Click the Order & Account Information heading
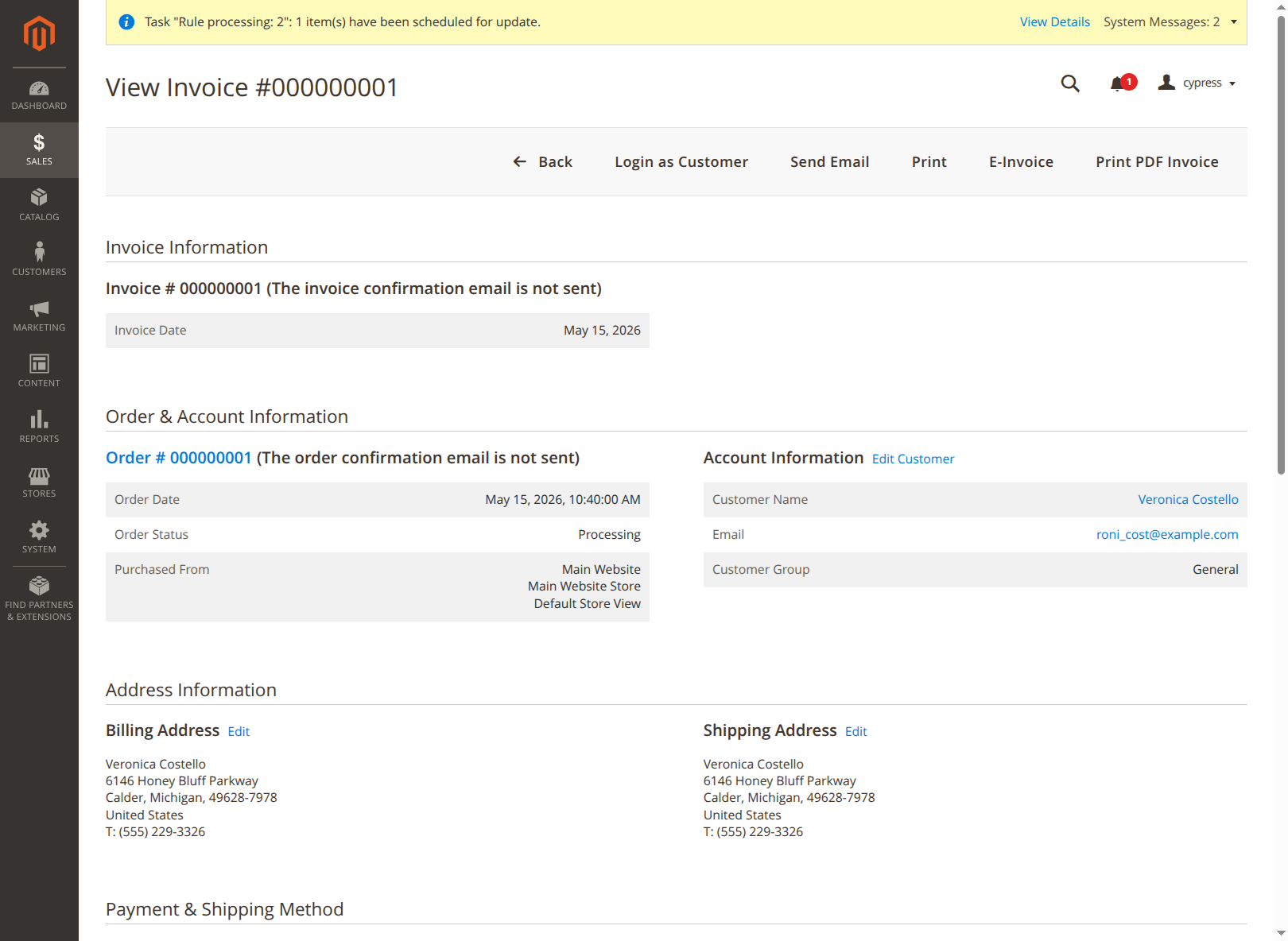 tap(227, 416)
